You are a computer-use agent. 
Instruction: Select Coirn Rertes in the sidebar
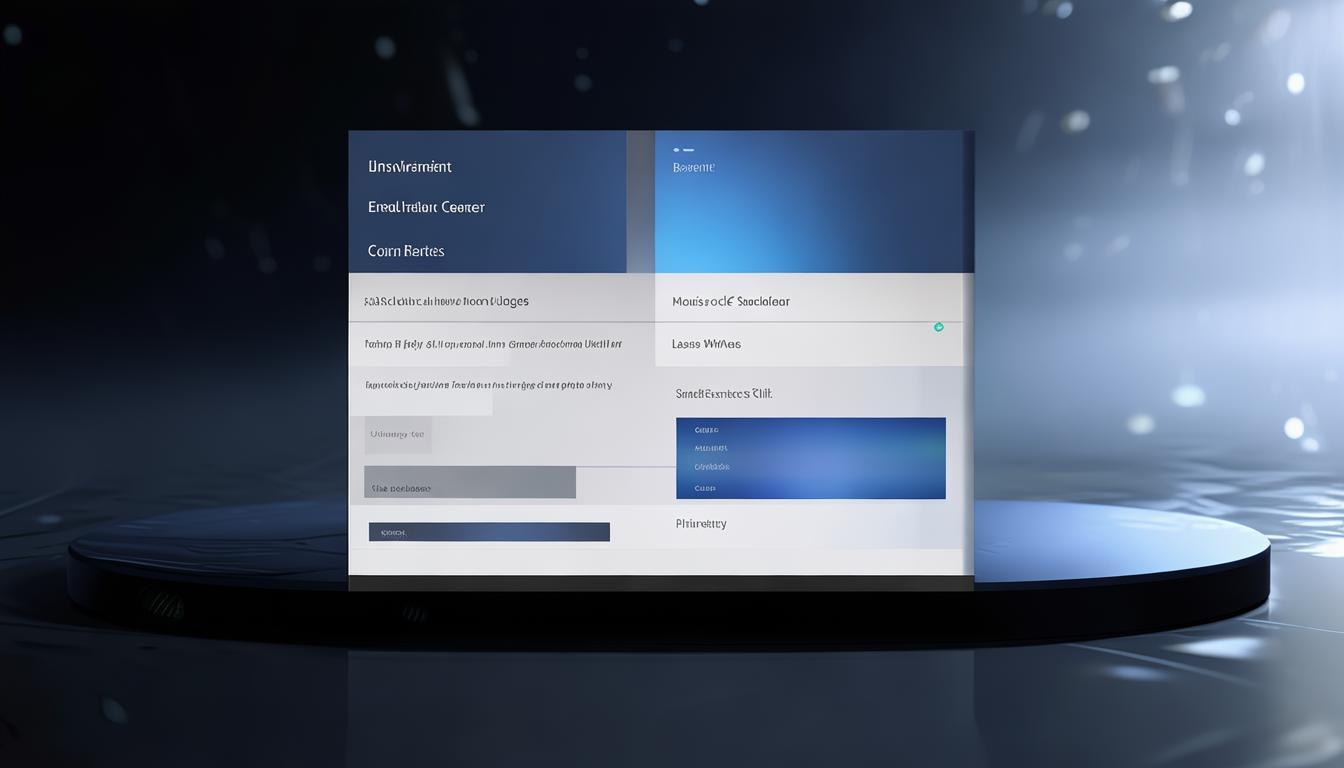click(x=406, y=251)
